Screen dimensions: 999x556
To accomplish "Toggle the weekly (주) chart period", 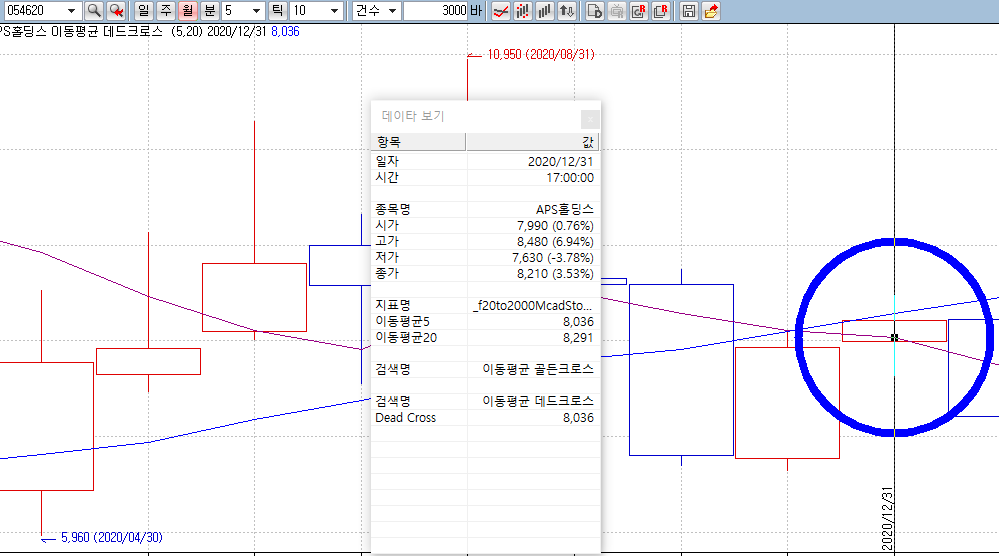I will click(165, 11).
